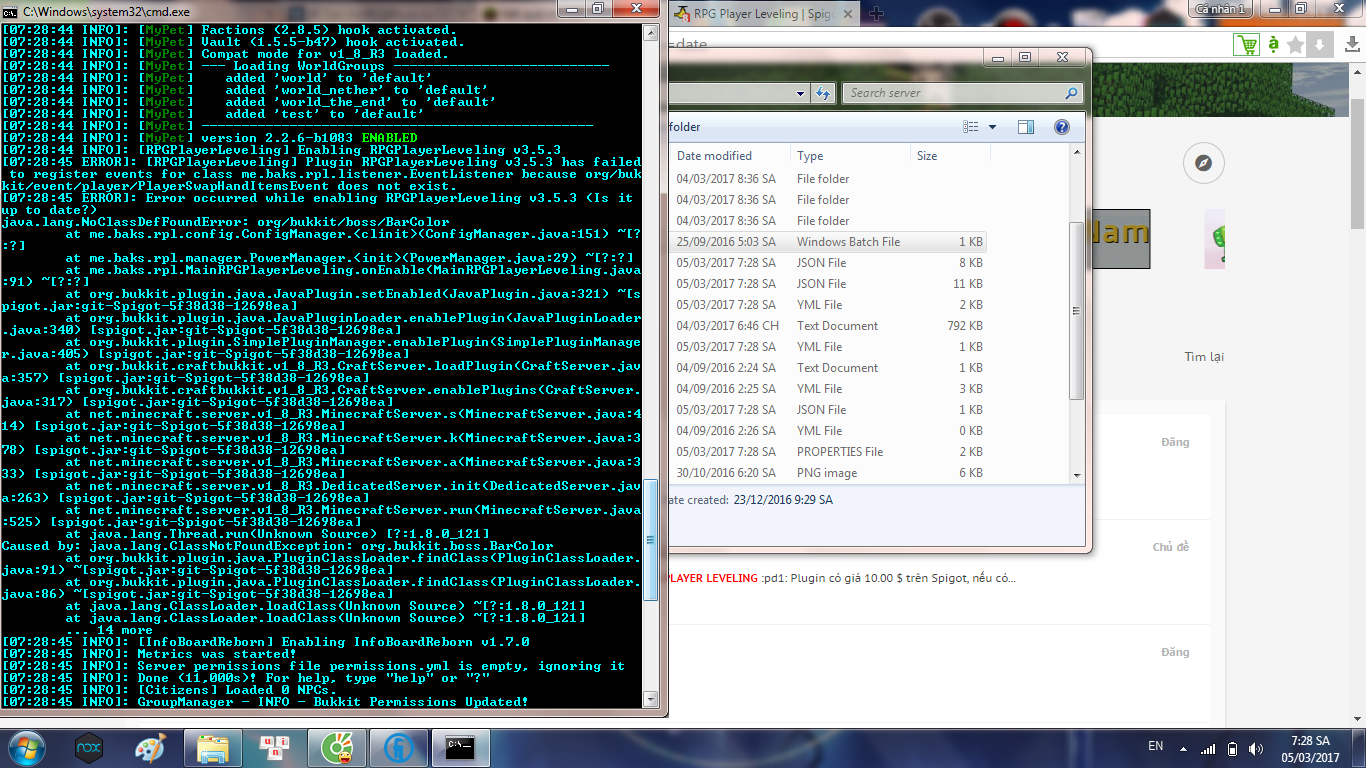Click the 'Date created: 23/12/2016 9:29 SA' detail
The image size is (1366, 768).
(752, 500)
